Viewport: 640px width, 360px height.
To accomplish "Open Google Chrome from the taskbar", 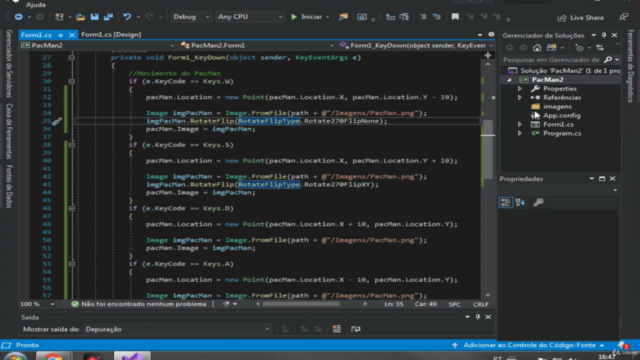I will pyautogui.click(x=52, y=356).
